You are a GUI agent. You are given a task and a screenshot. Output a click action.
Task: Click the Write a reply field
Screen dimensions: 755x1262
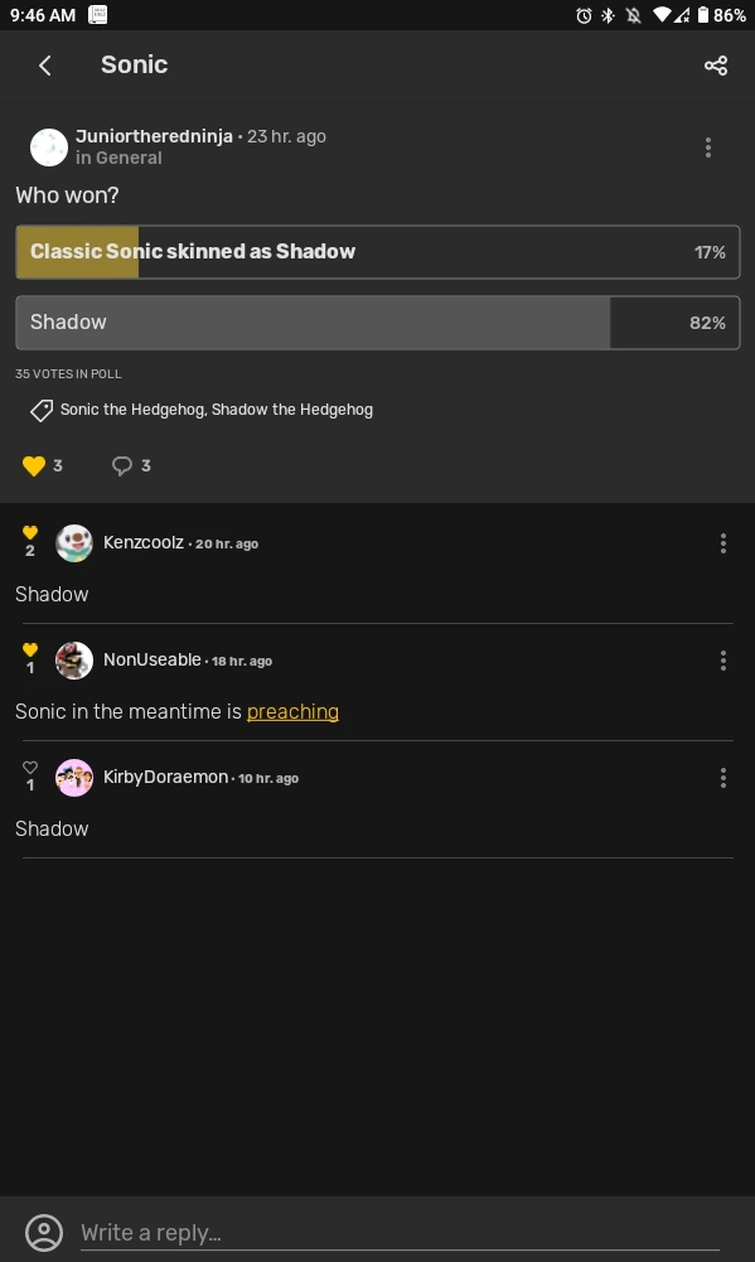coord(400,1233)
